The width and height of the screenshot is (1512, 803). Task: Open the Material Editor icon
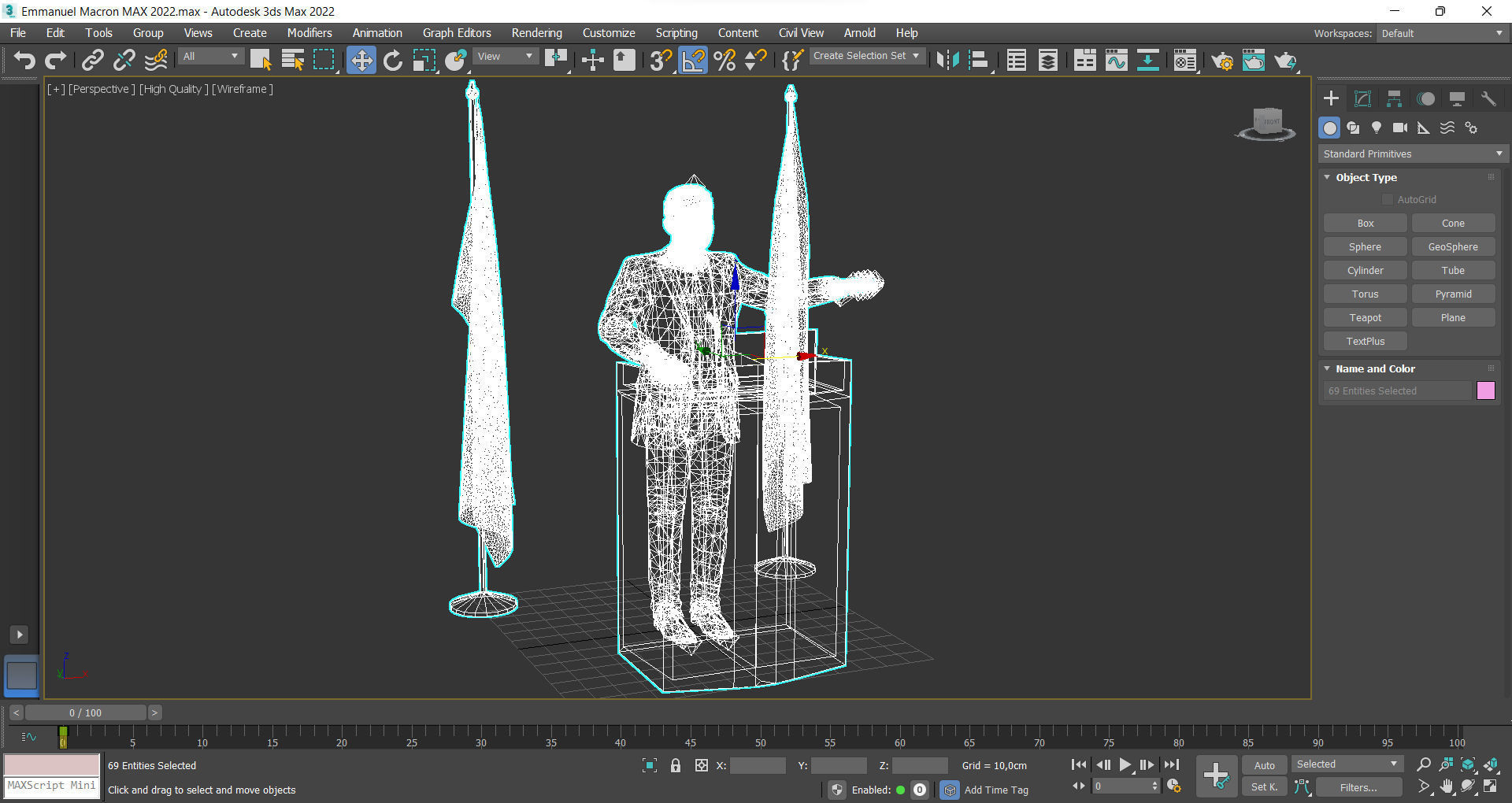[1184, 60]
